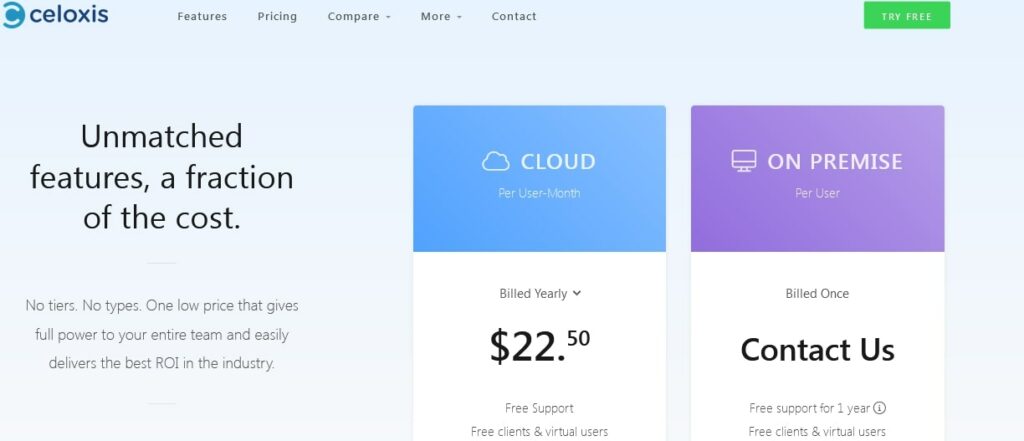Click the CLOUD plan title
Screen dimensions: 1024x441
tap(558, 161)
